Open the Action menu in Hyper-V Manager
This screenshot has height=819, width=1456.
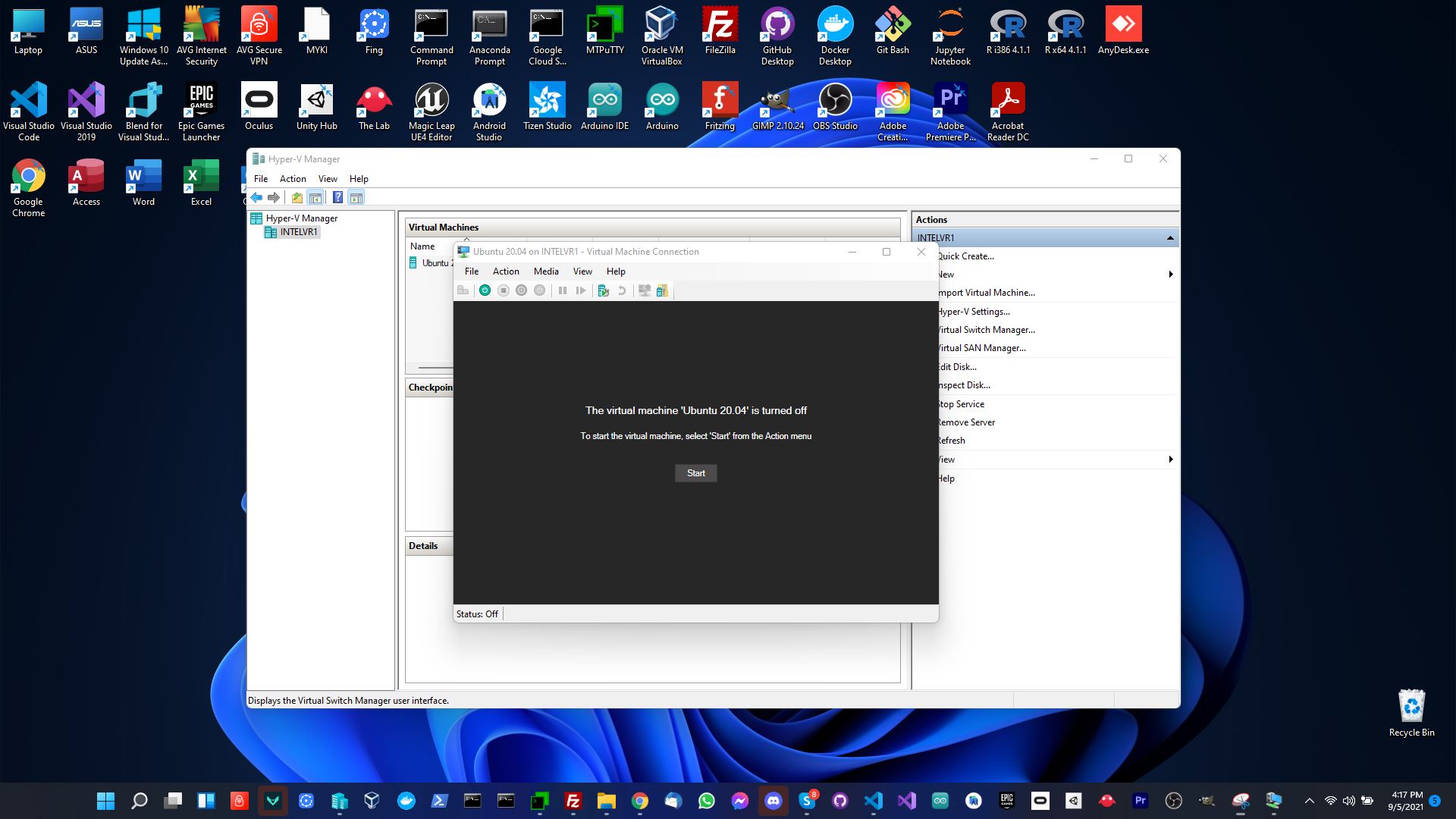click(293, 179)
